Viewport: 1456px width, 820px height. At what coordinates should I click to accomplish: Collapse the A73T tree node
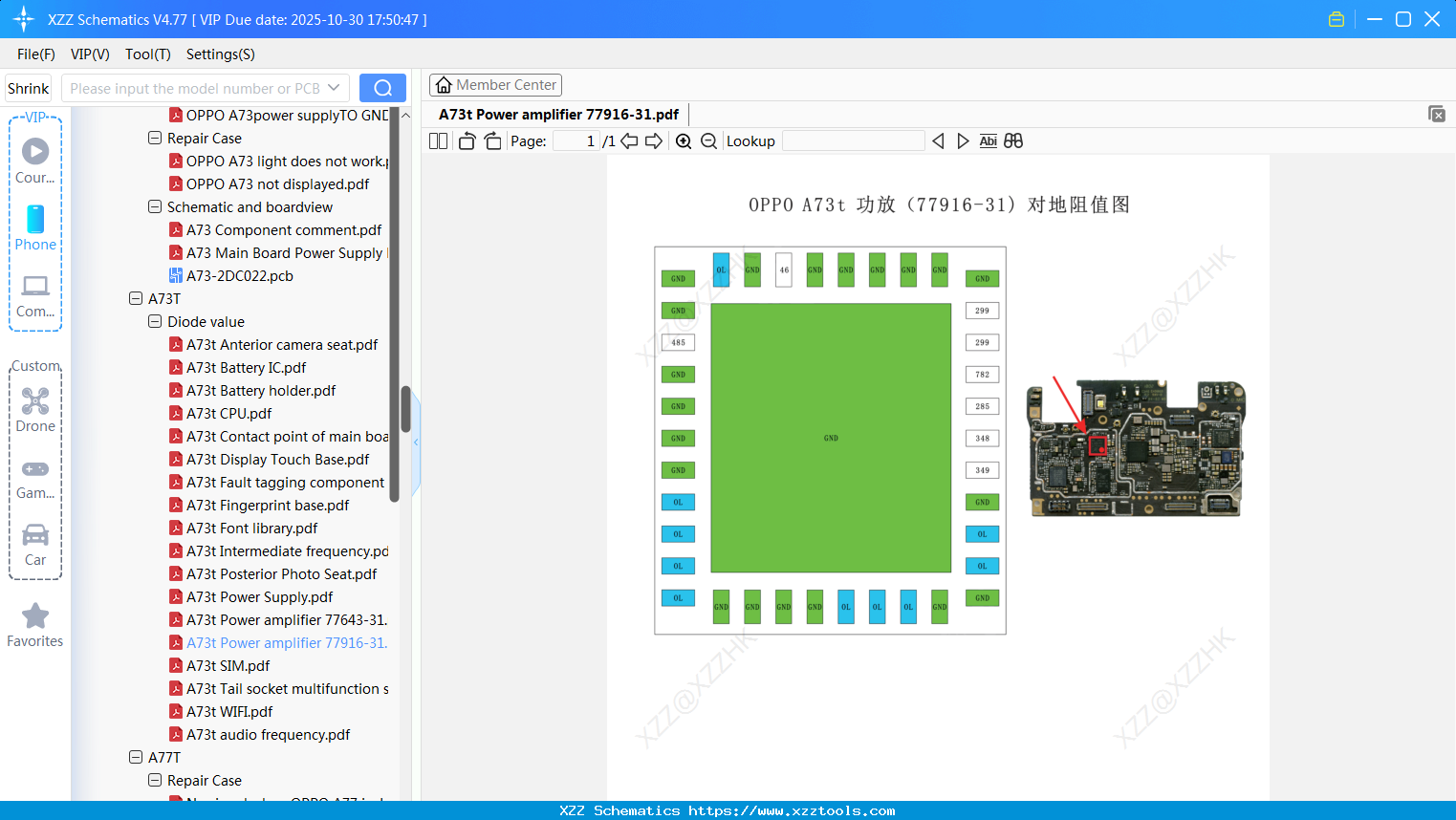pos(136,299)
